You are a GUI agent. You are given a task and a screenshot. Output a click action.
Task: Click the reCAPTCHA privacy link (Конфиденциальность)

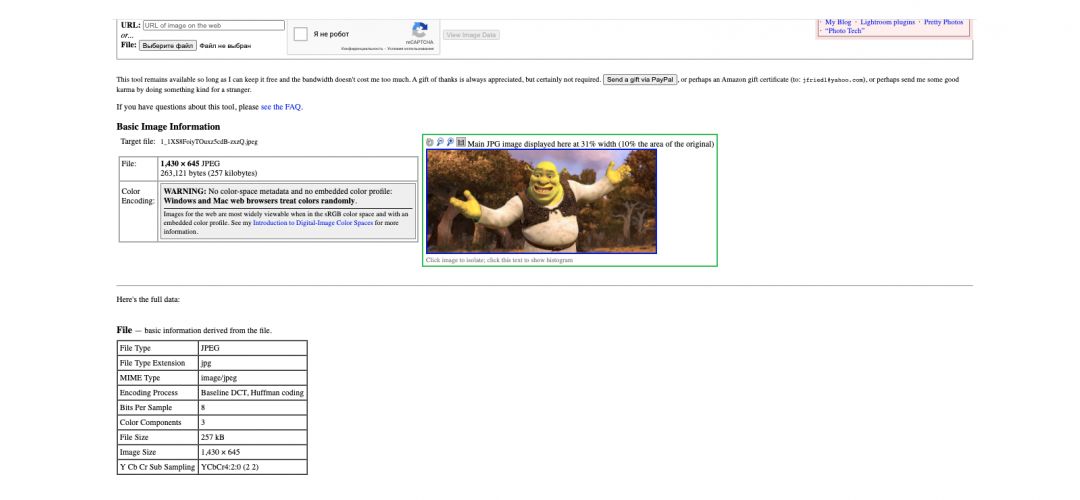click(361, 48)
